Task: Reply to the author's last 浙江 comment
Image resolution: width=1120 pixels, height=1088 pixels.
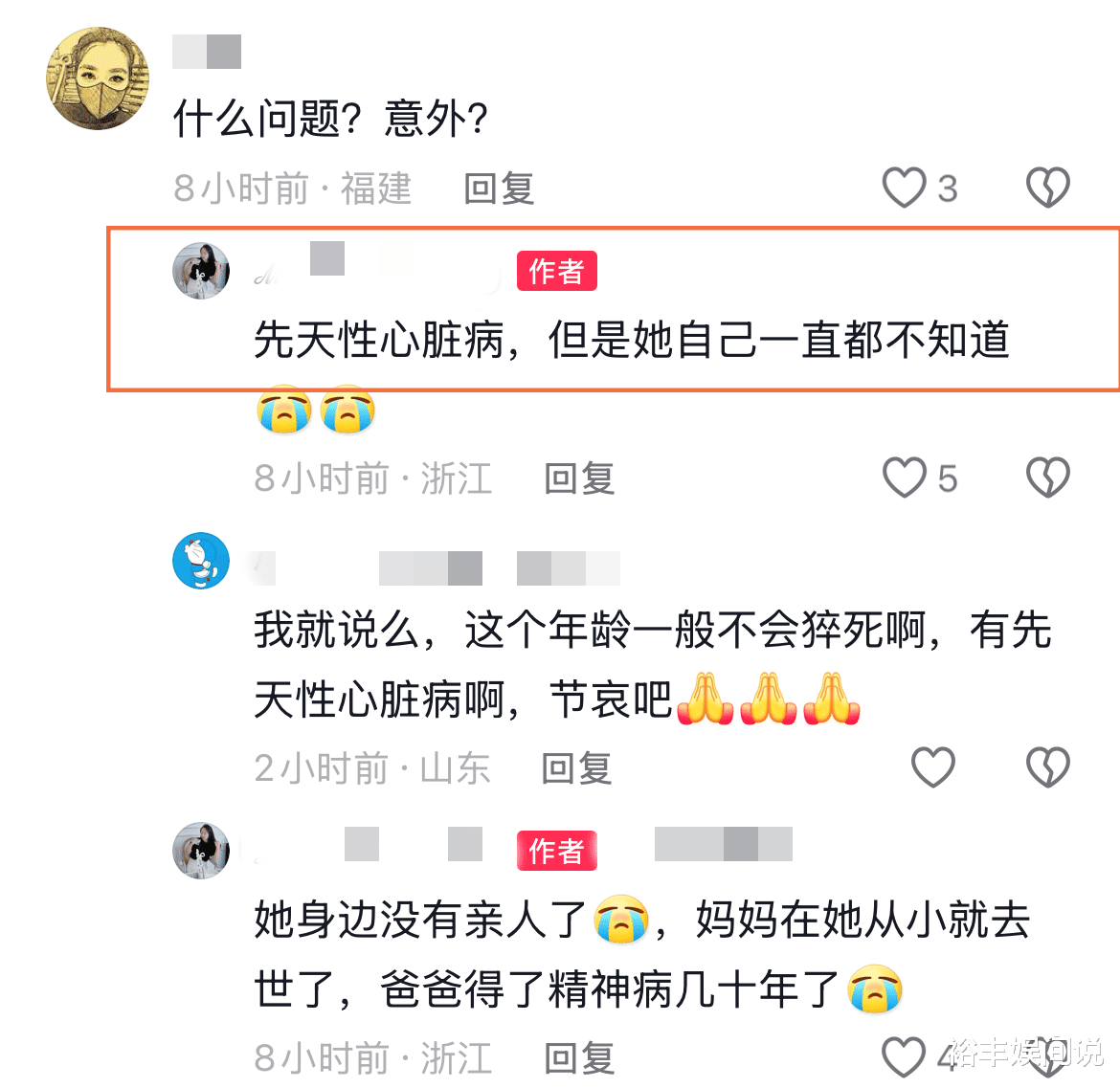Action: coord(579,1058)
